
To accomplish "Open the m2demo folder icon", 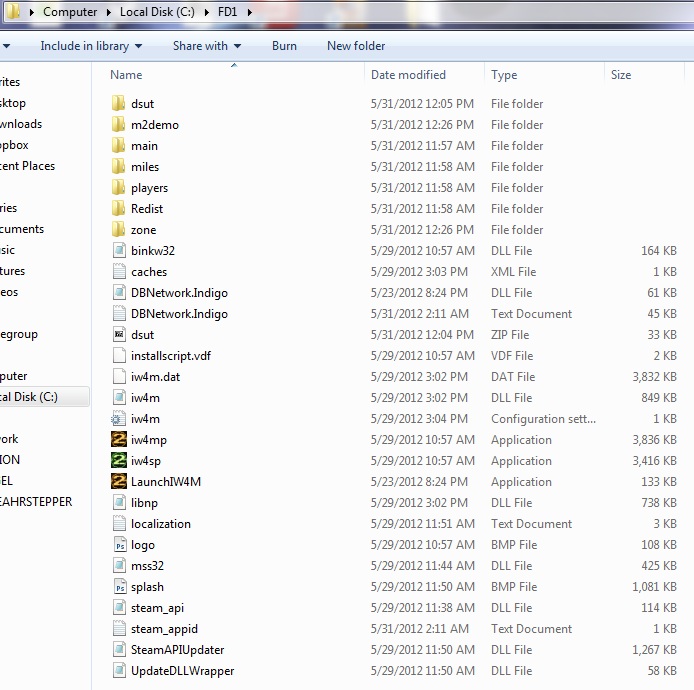I will click(x=118, y=124).
